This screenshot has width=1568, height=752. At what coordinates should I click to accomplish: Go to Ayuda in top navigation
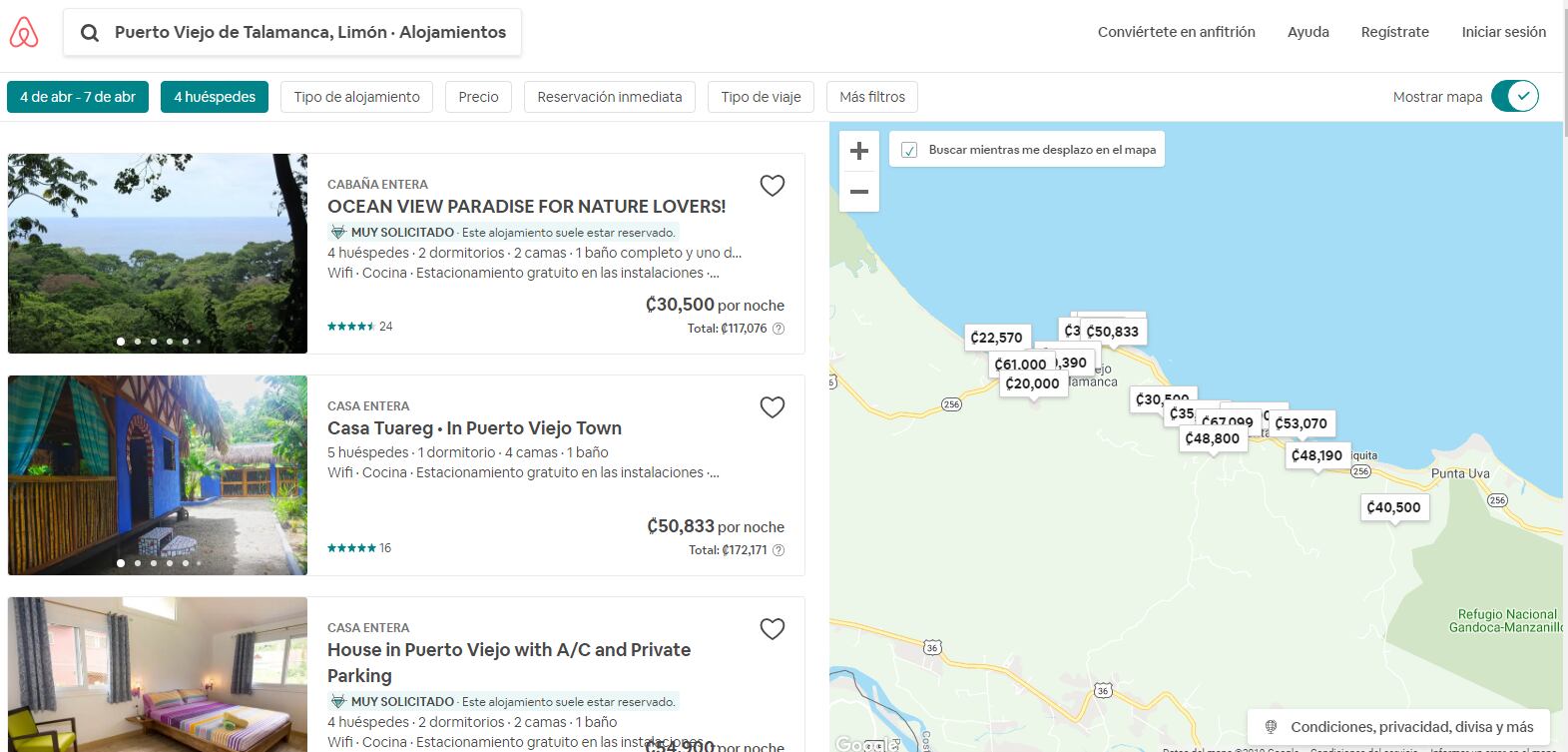(x=1307, y=32)
